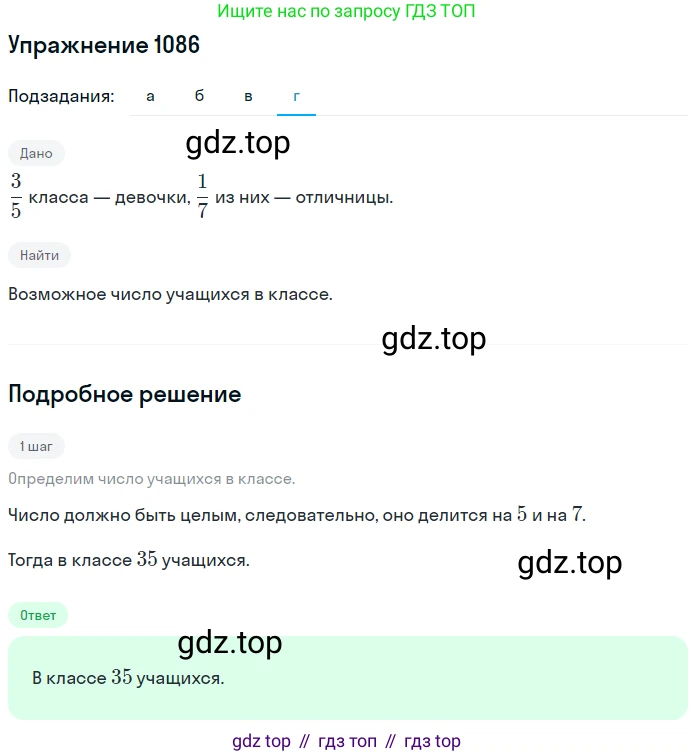
Task: Click the answer box with 35 учащихся
Action: 348,678
